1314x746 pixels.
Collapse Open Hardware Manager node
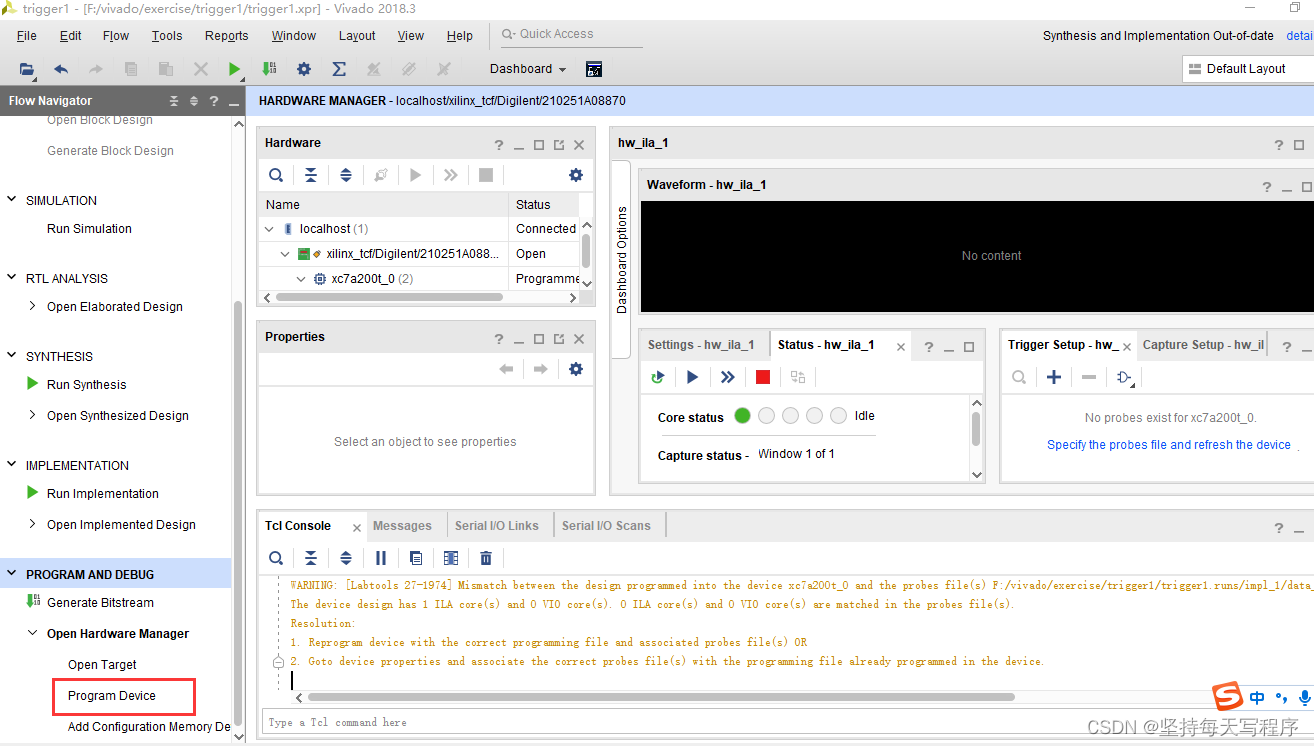click(x=33, y=633)
